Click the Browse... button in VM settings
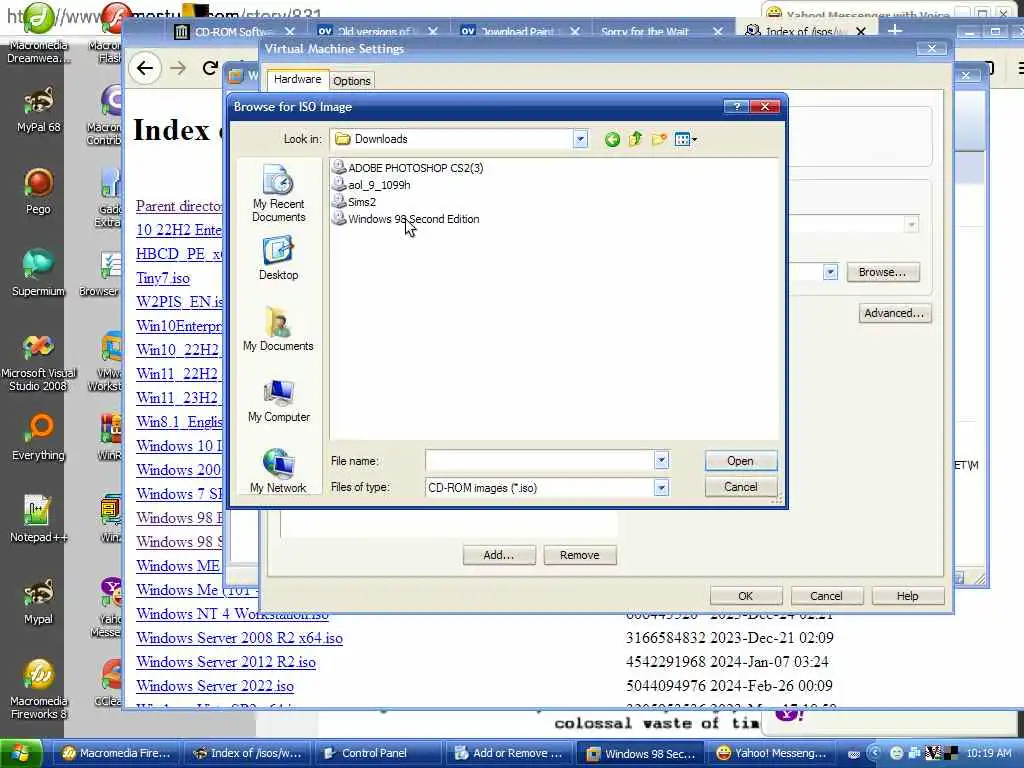Image resolution: width=1024 pixels, height=768 pixels. pos(882,272)
